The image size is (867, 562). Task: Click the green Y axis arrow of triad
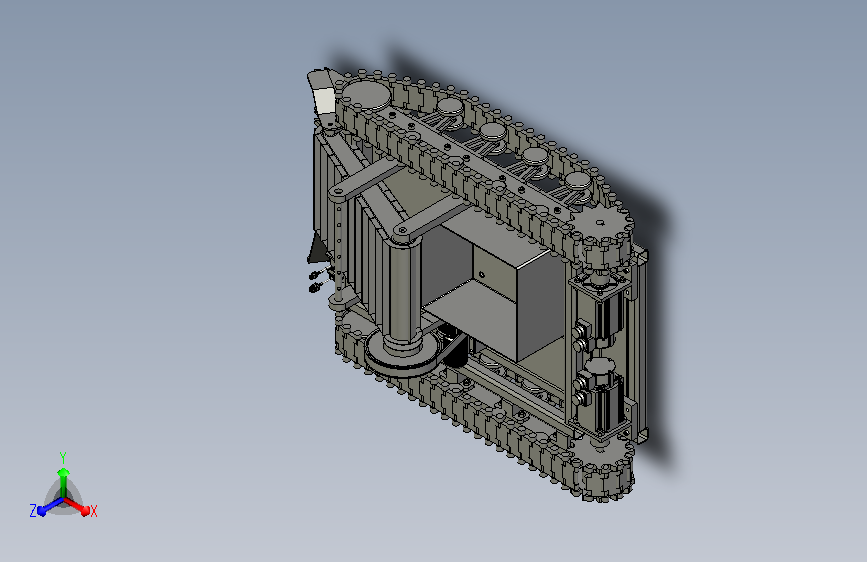tap(63, 481)
